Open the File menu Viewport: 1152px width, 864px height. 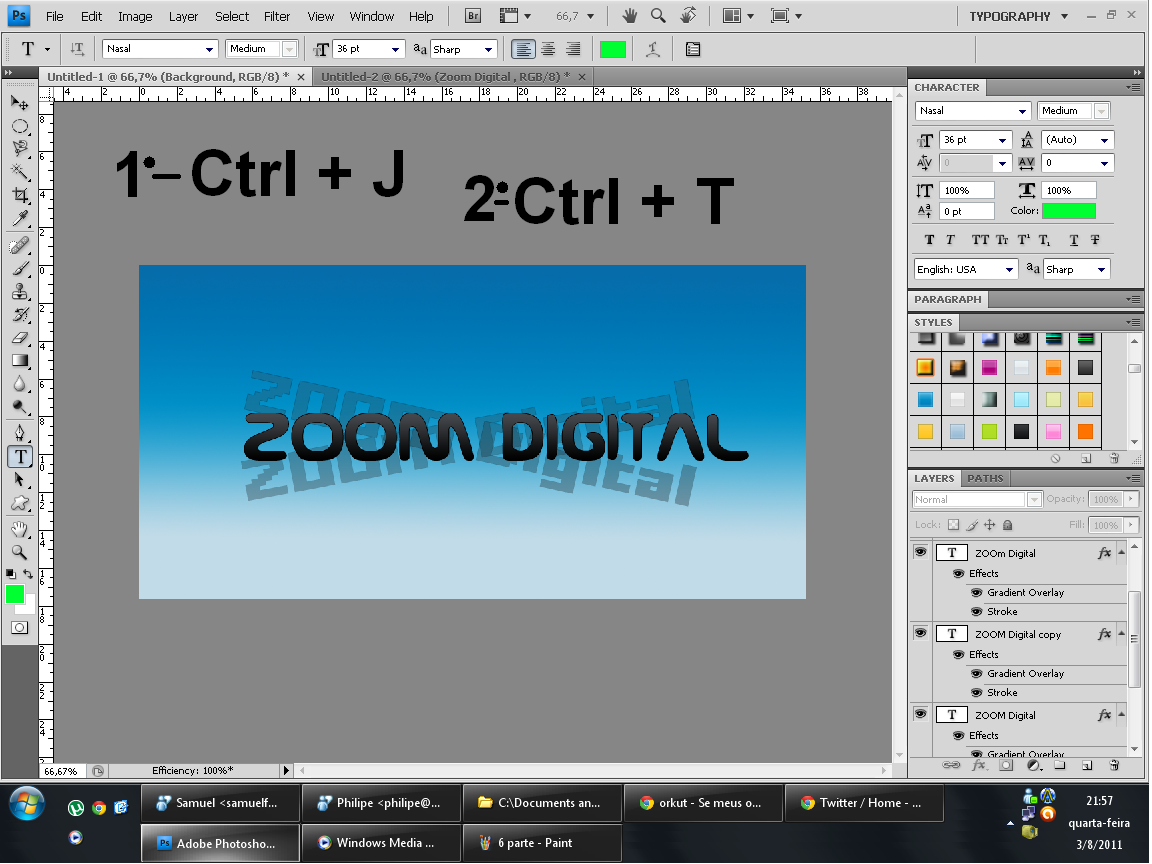pyautogui.click(x=54, y=16)
